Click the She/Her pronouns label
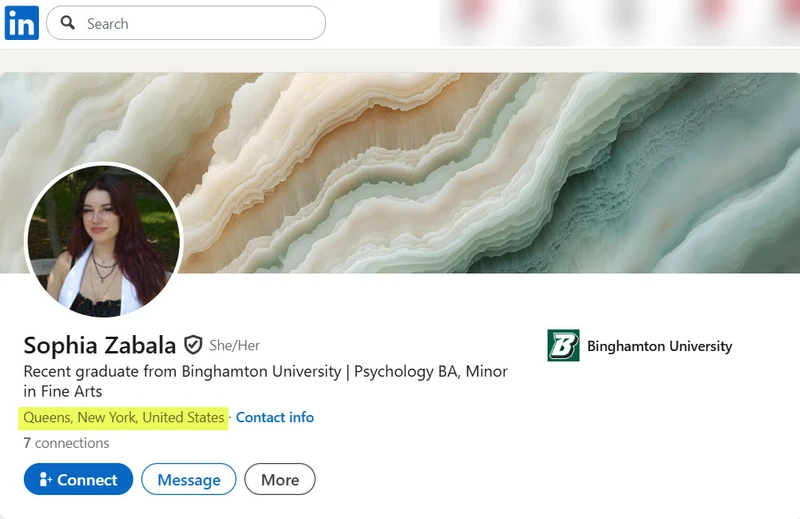 (235, 345)
